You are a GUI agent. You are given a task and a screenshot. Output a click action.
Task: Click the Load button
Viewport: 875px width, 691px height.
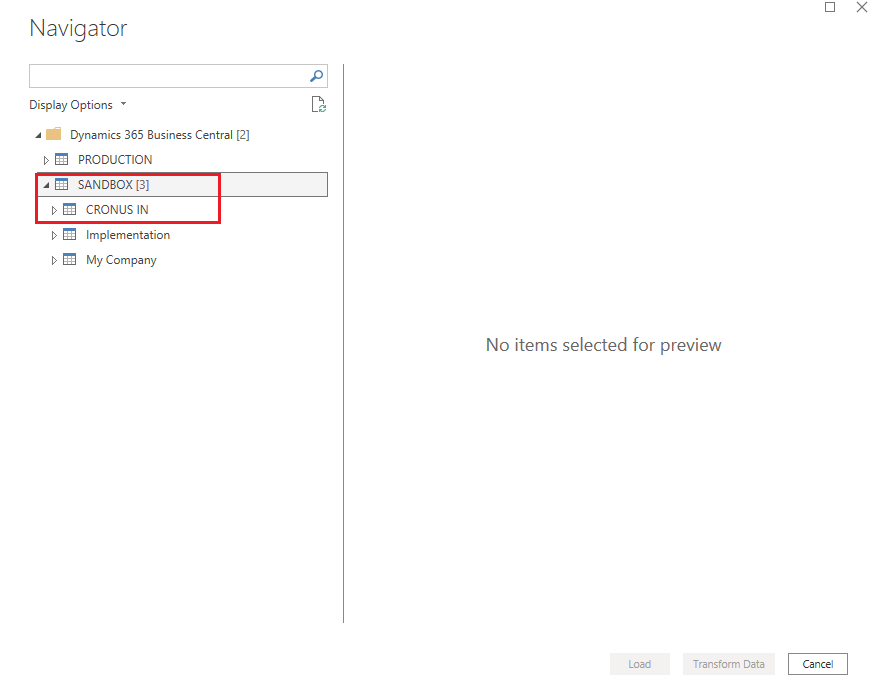coord(640,664)
